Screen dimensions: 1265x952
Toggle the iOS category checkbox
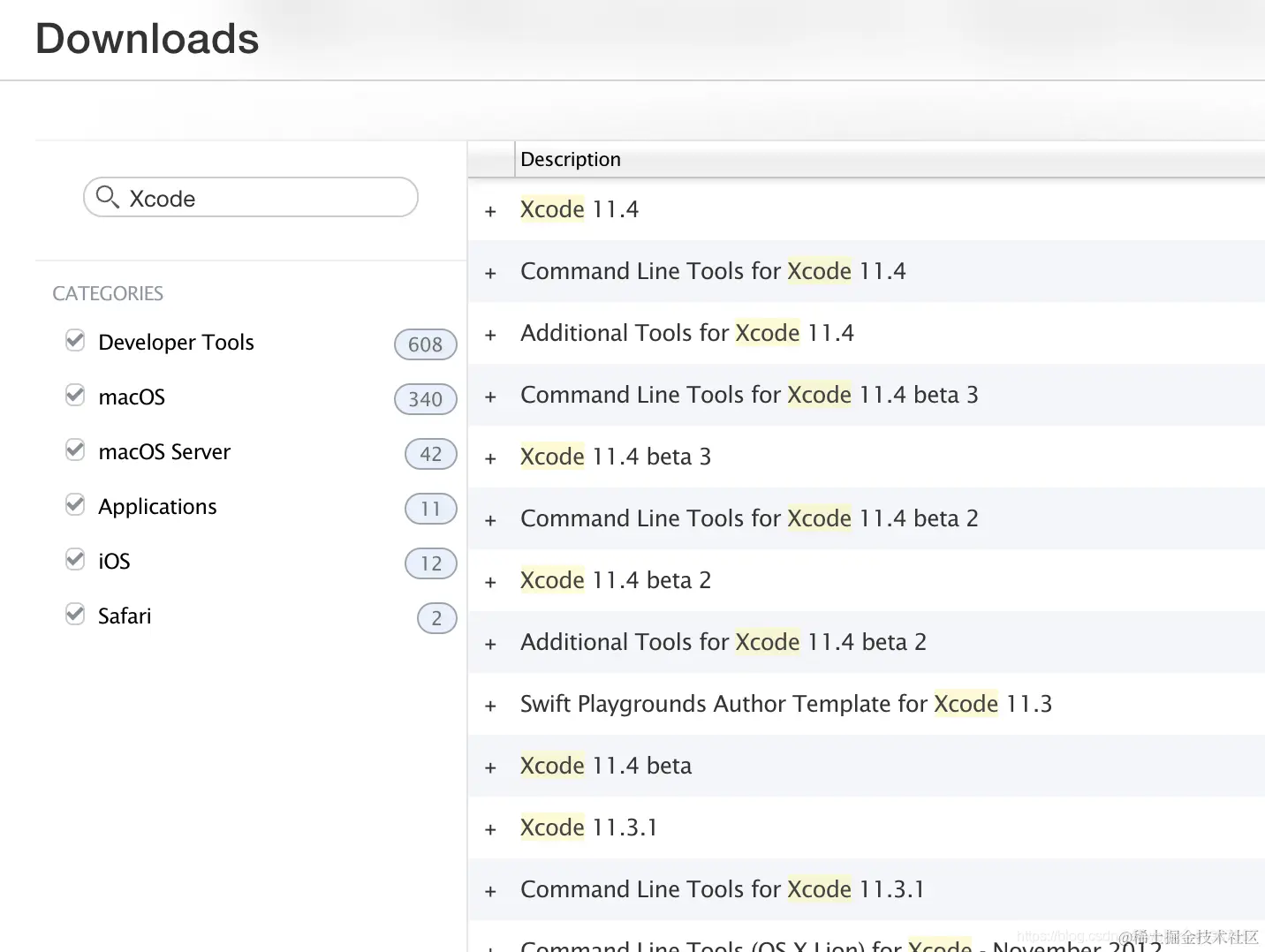click(x=75, y=559)
